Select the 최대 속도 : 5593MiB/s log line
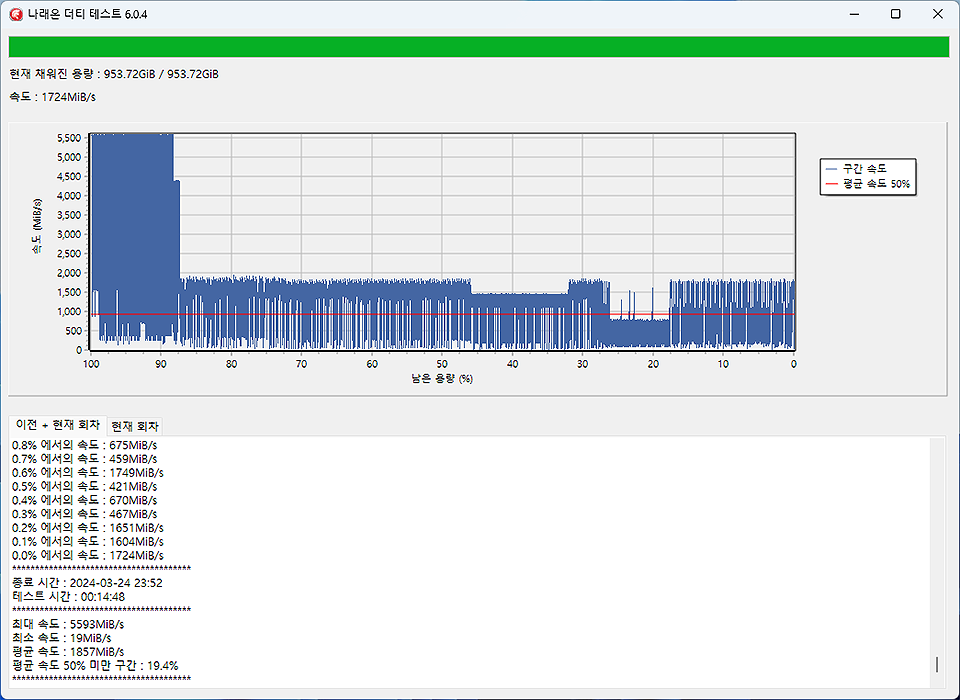Screen dimensions: 960x700 68,624
